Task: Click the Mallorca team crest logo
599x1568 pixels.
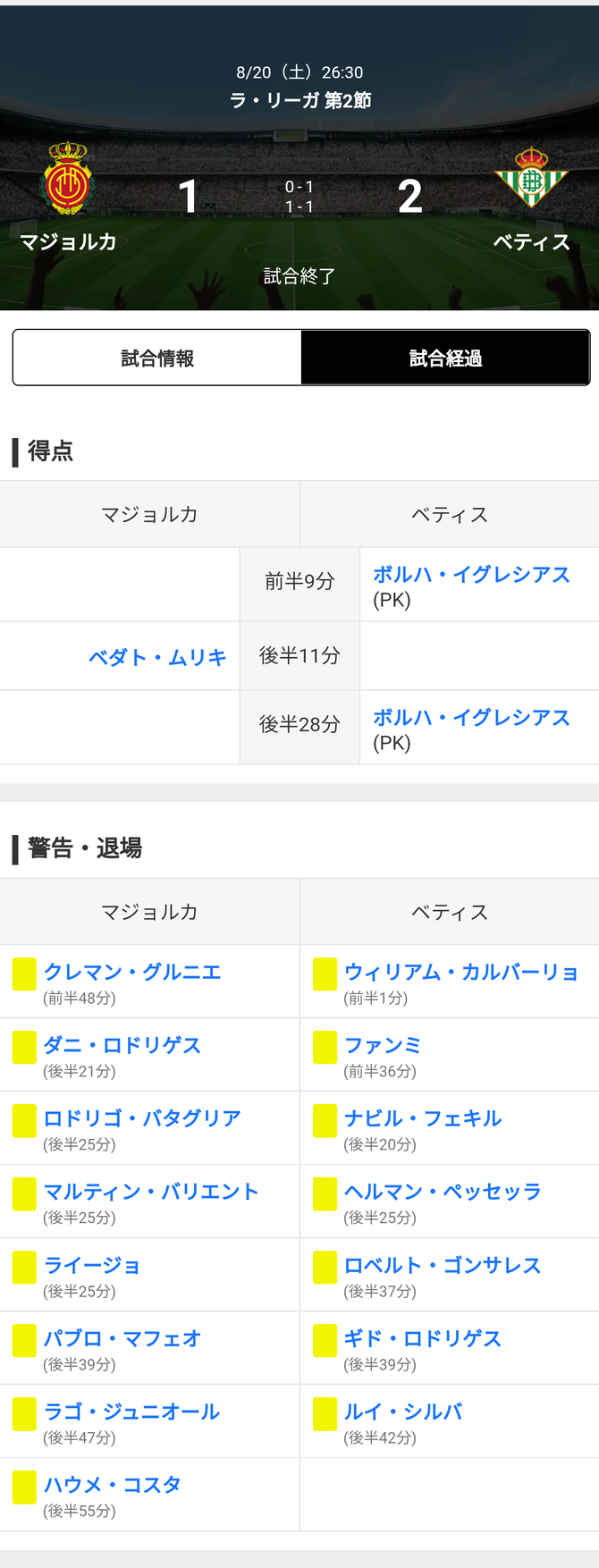Action: [68, 179]
